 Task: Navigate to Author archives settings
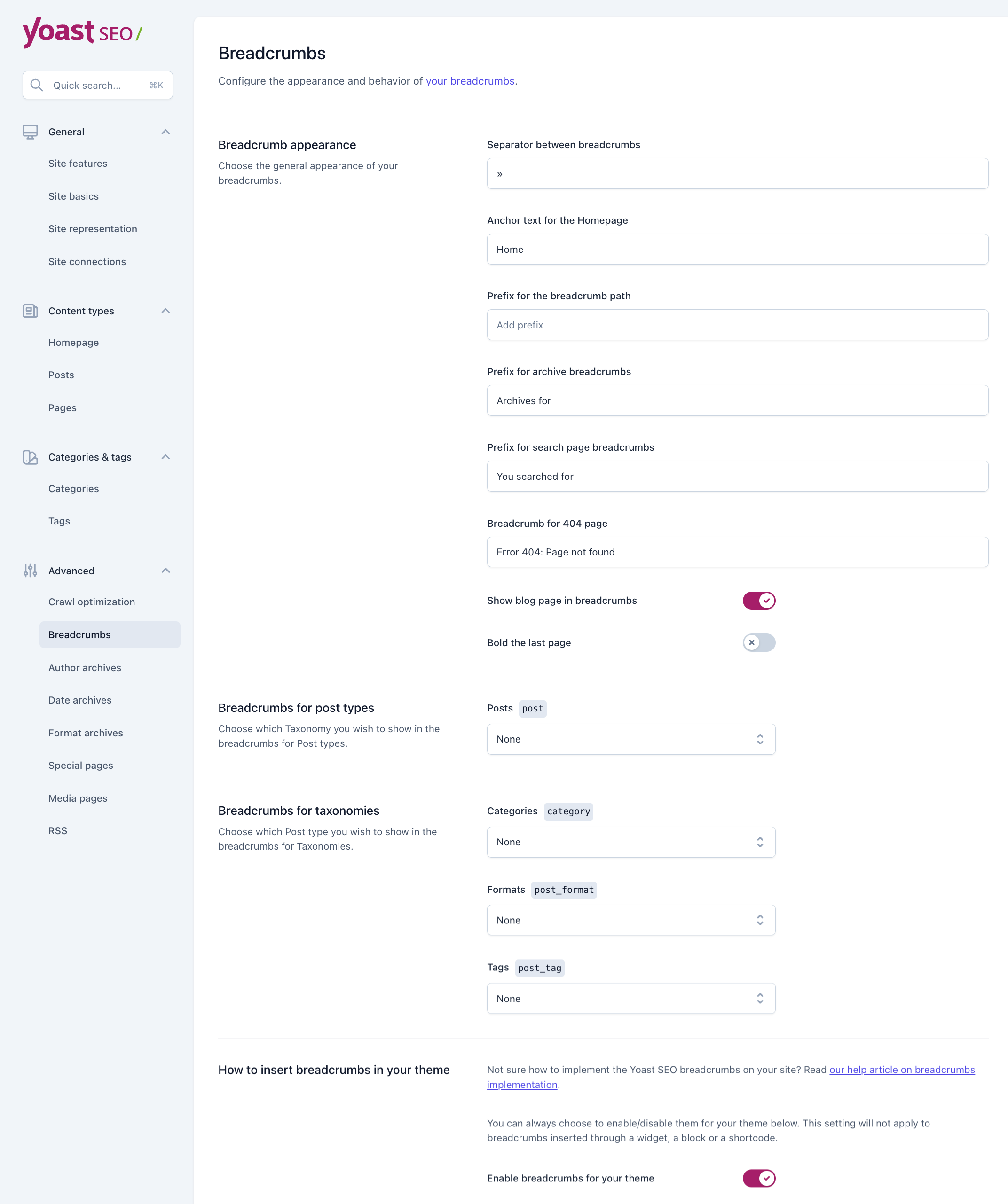[84, 667]
